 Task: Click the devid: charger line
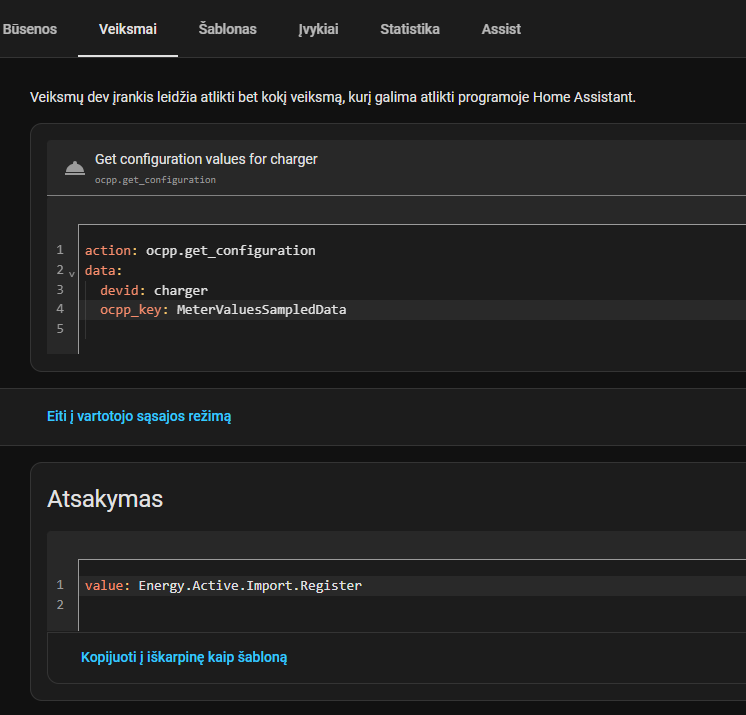coord(154,290)
